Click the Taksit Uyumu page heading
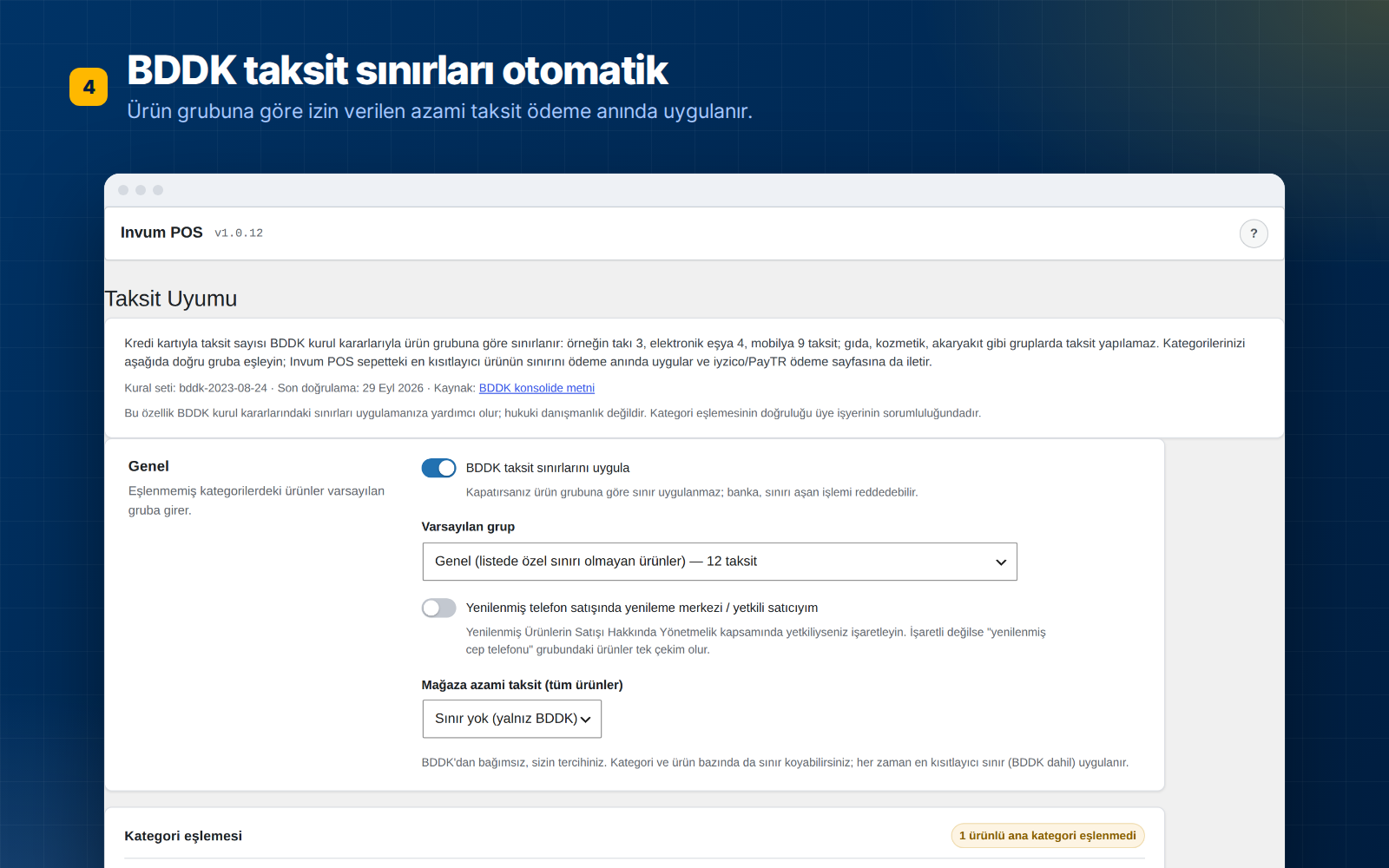This screenshot has height=868, width=1389. pos(171,299)
